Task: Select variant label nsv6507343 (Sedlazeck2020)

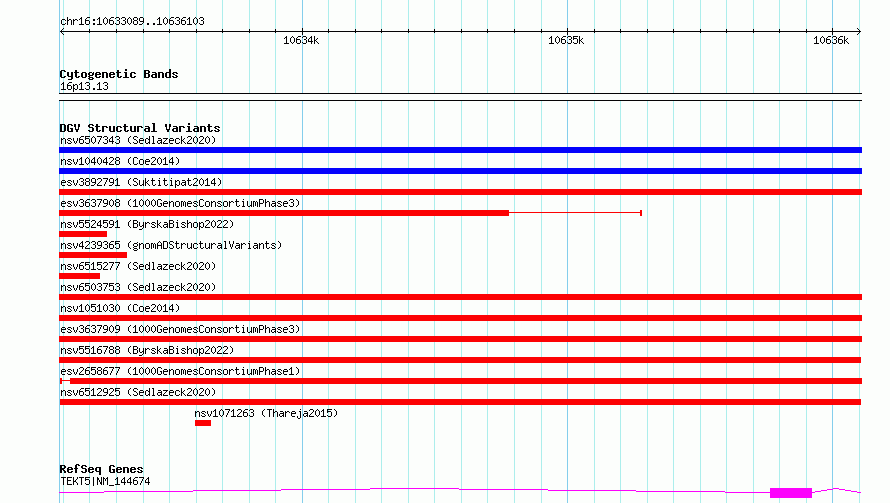Action: click(138, 140)
